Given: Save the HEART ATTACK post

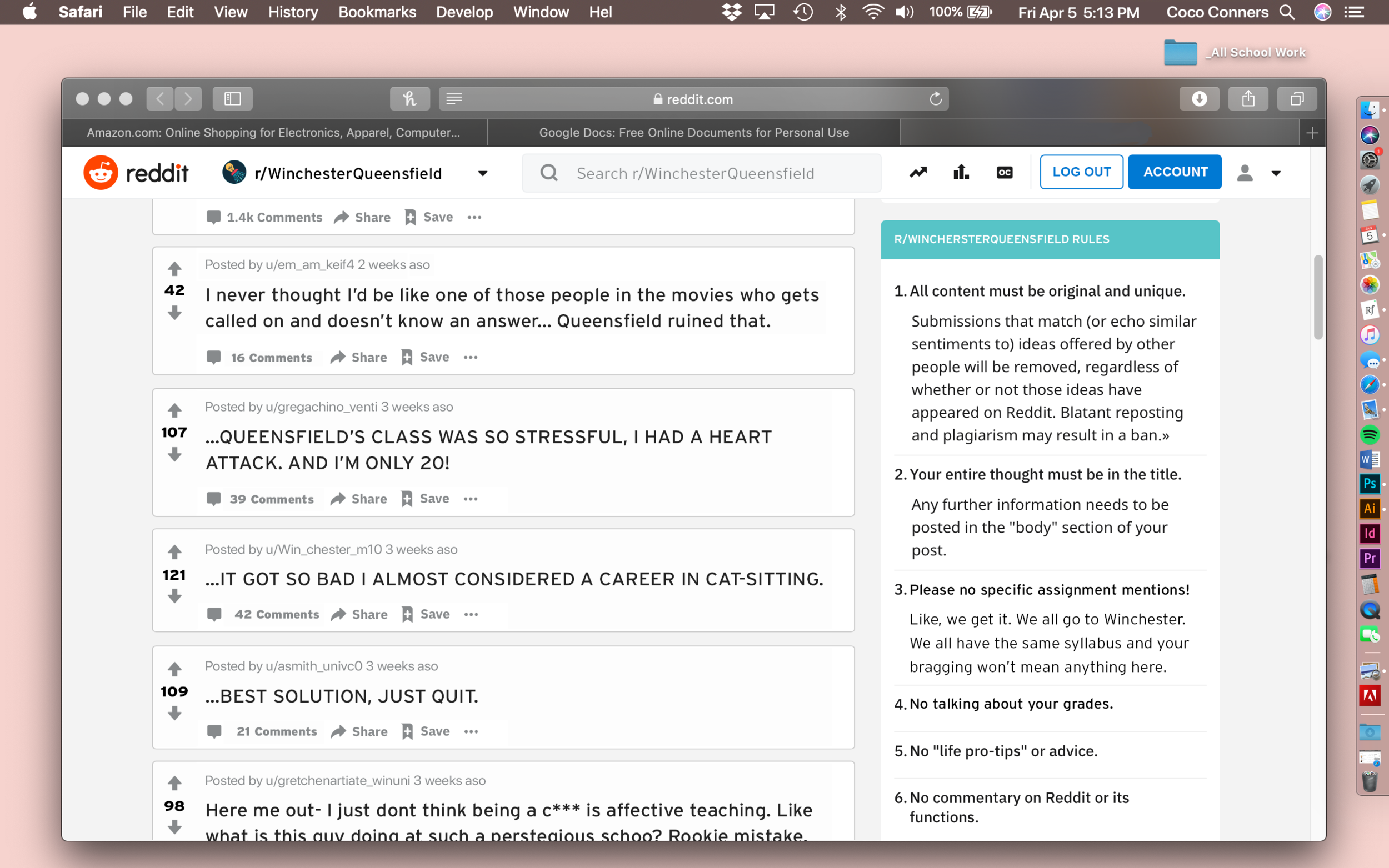Looking at the screenshot, I should (425, 499).
